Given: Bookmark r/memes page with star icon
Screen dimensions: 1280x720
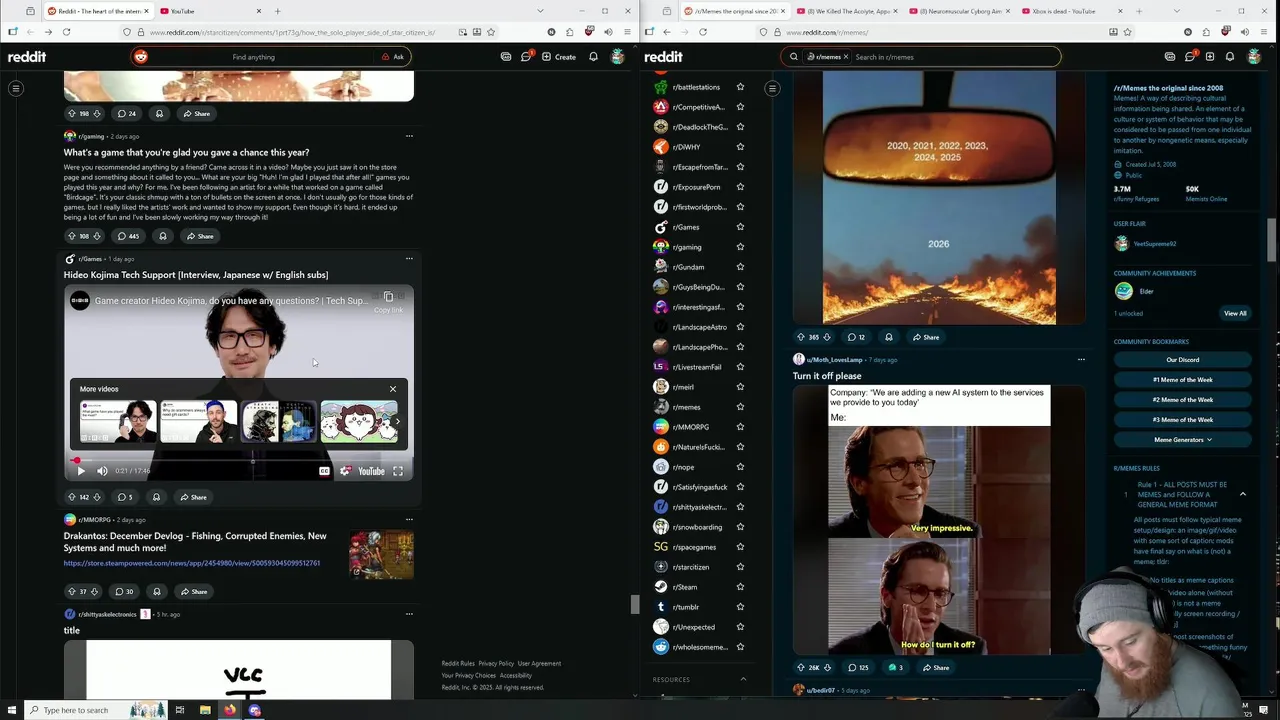Looking at the screenshot, I should point(1127,32).
